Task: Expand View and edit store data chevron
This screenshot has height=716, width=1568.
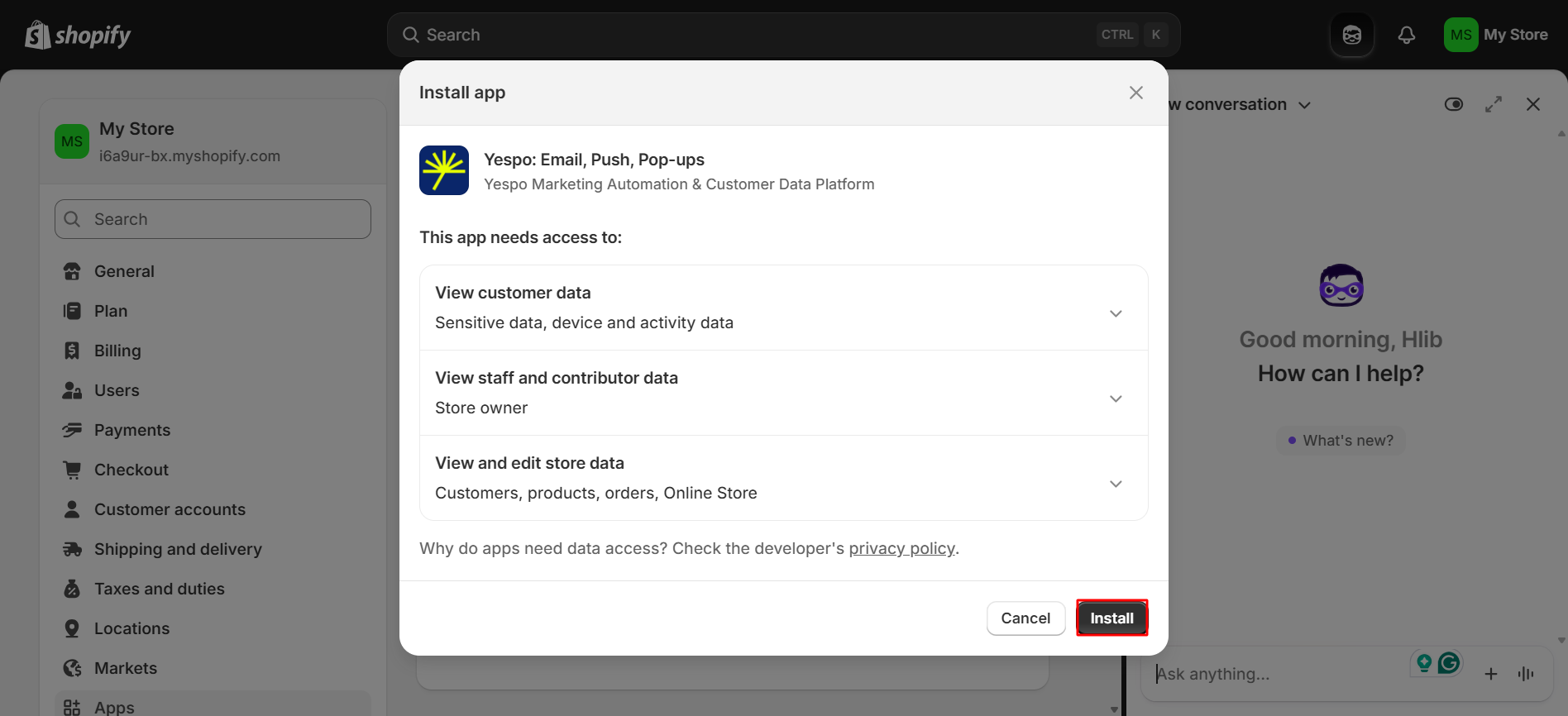Action: click(x=1116, y=484)
